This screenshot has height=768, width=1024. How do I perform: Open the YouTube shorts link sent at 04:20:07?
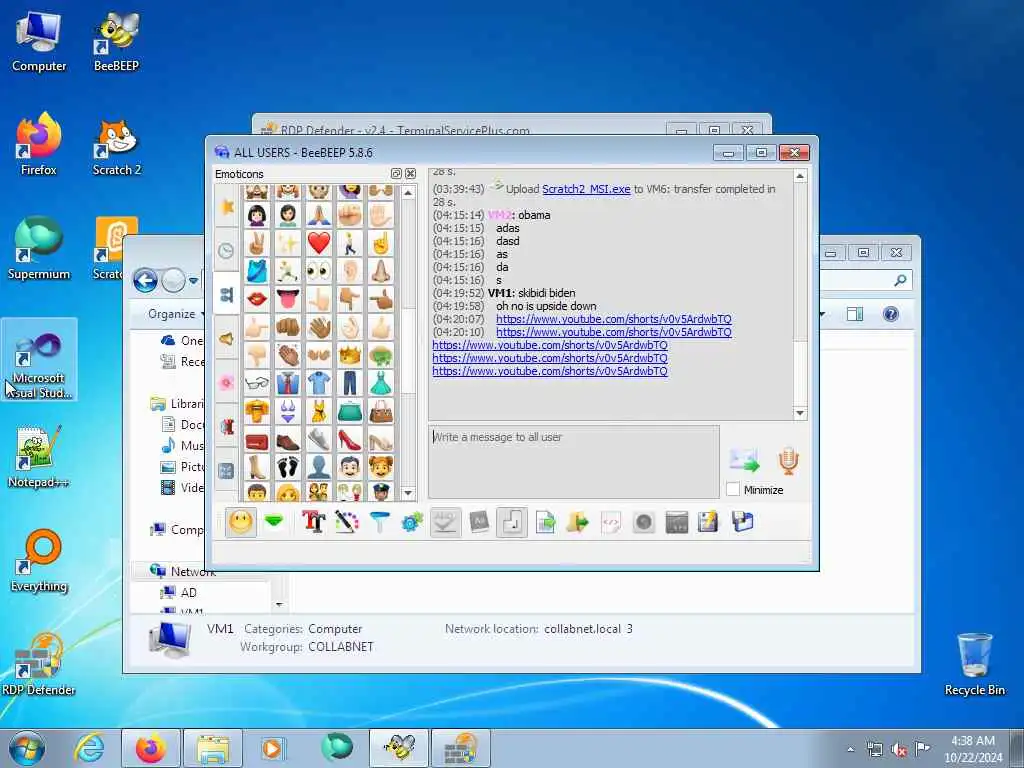tap(613, 319)
